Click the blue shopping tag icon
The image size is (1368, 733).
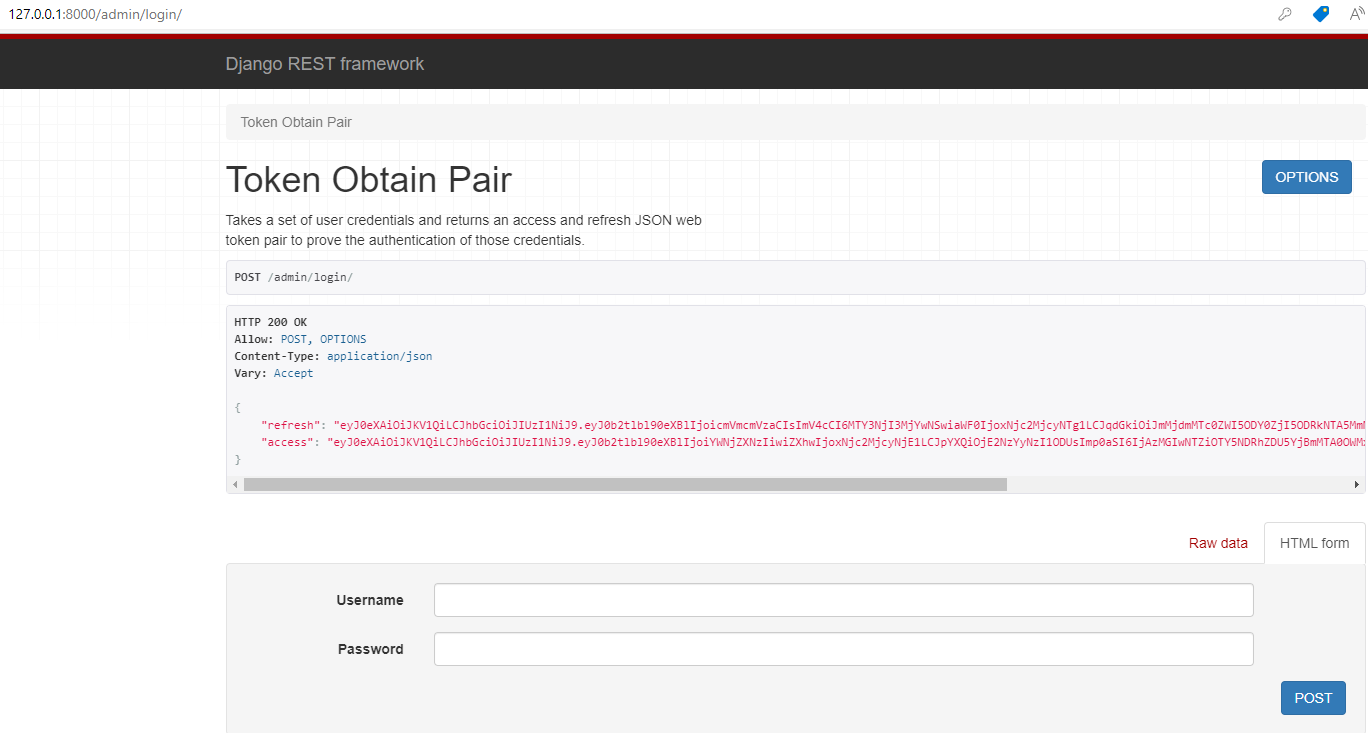[1321, 15]
